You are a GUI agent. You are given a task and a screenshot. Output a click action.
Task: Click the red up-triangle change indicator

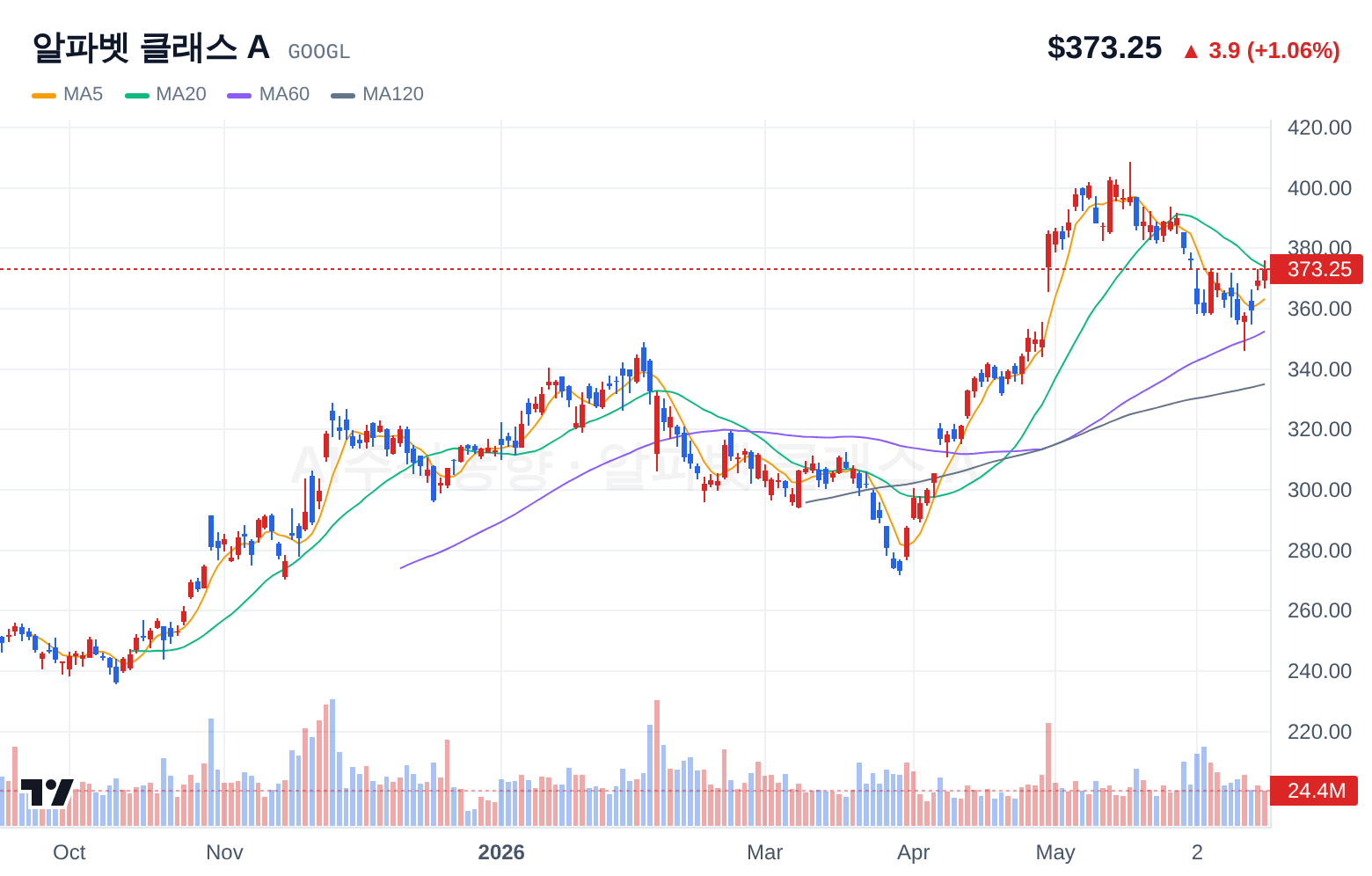pyautogui.click(x=1191, y=51)
